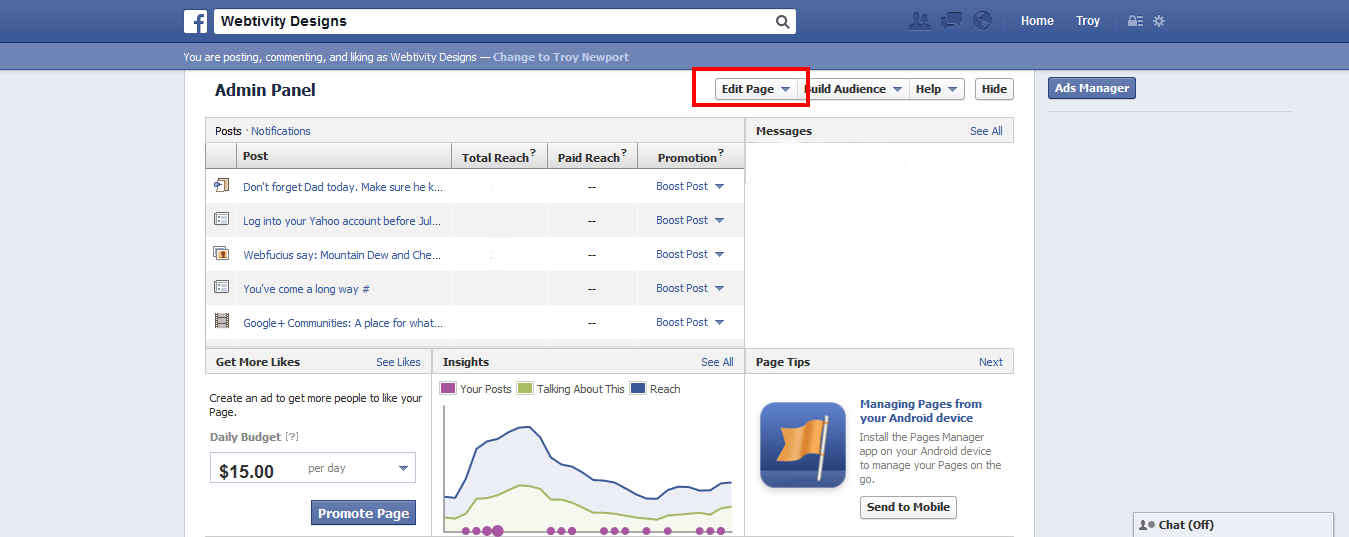The image size is (1349, 537).
Task: Click the Insights reach line chart
Action: point(588,470)
